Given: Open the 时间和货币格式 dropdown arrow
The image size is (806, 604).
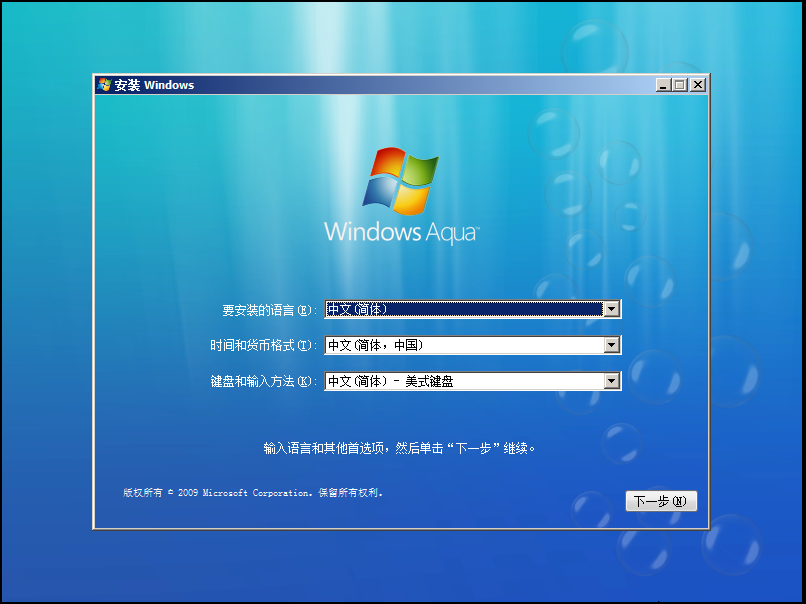Looking at the screenshot, I should pos(612,345).
